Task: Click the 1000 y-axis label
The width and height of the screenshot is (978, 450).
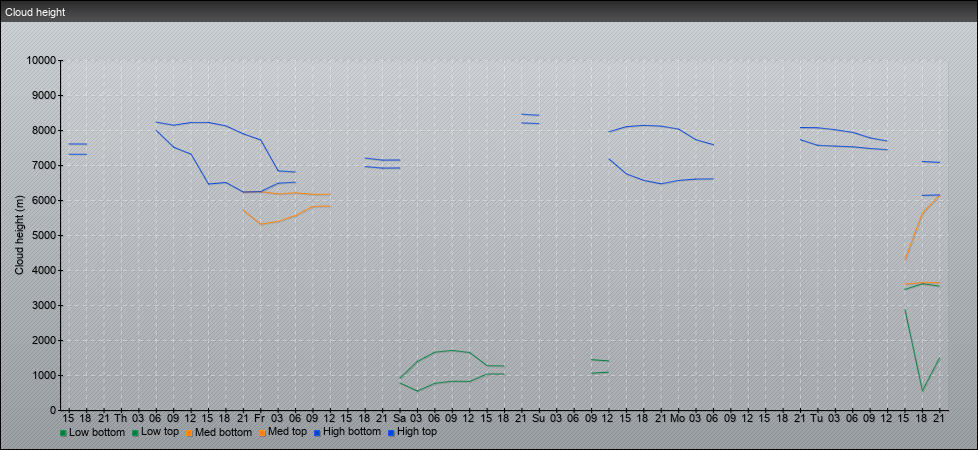Action: click(44, 375)
